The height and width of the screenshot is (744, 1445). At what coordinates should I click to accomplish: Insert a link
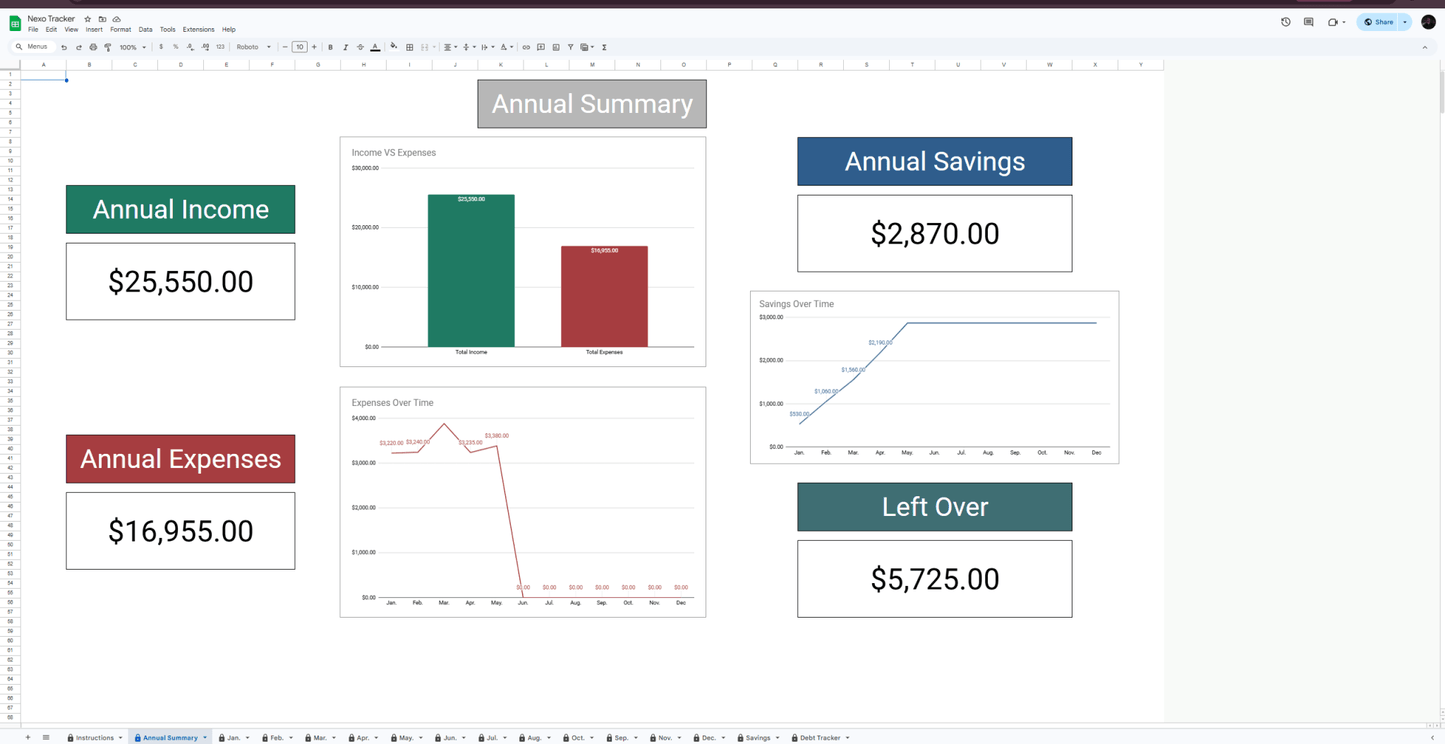(526, 47)
